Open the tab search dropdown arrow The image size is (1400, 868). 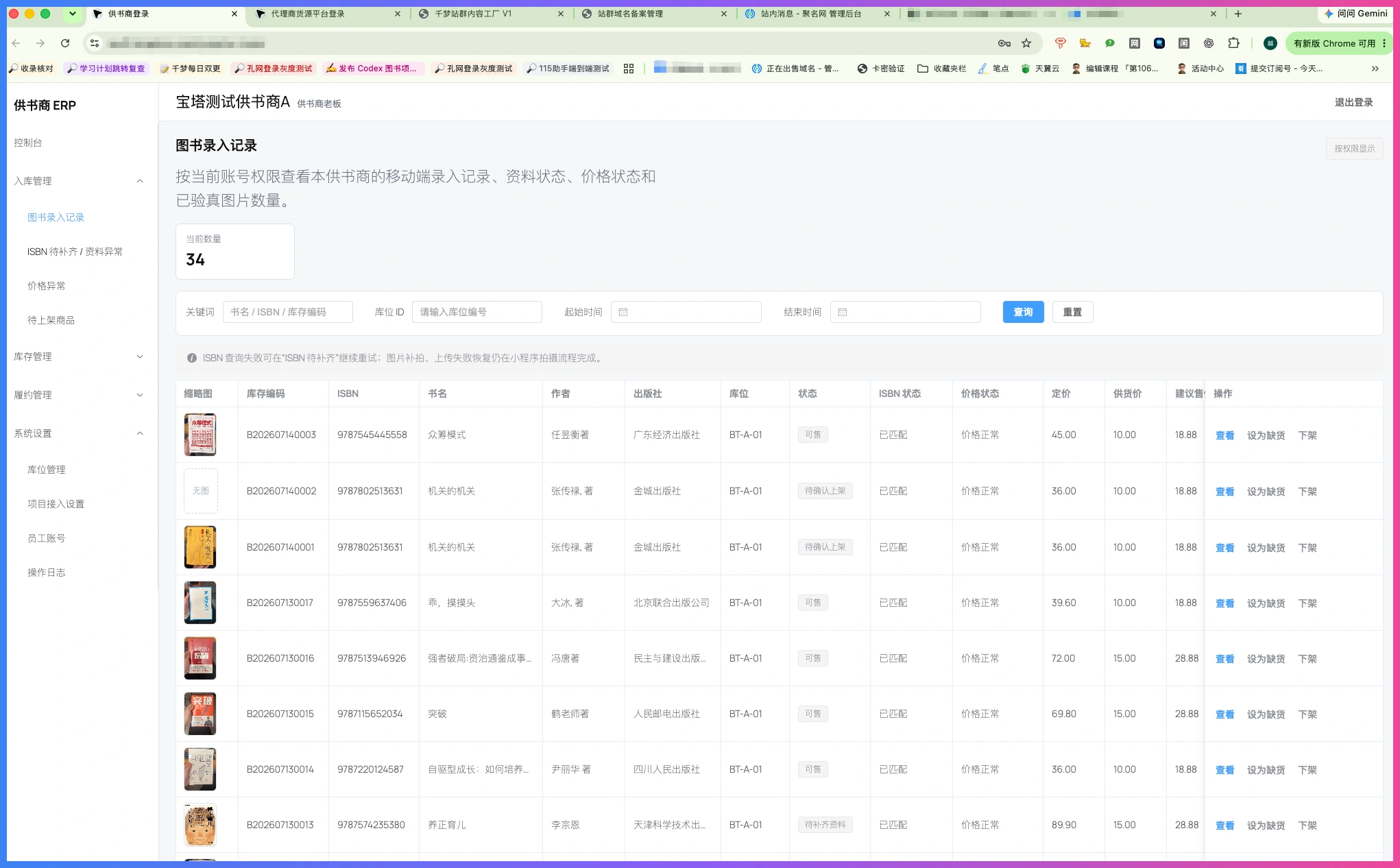[73, 14]
